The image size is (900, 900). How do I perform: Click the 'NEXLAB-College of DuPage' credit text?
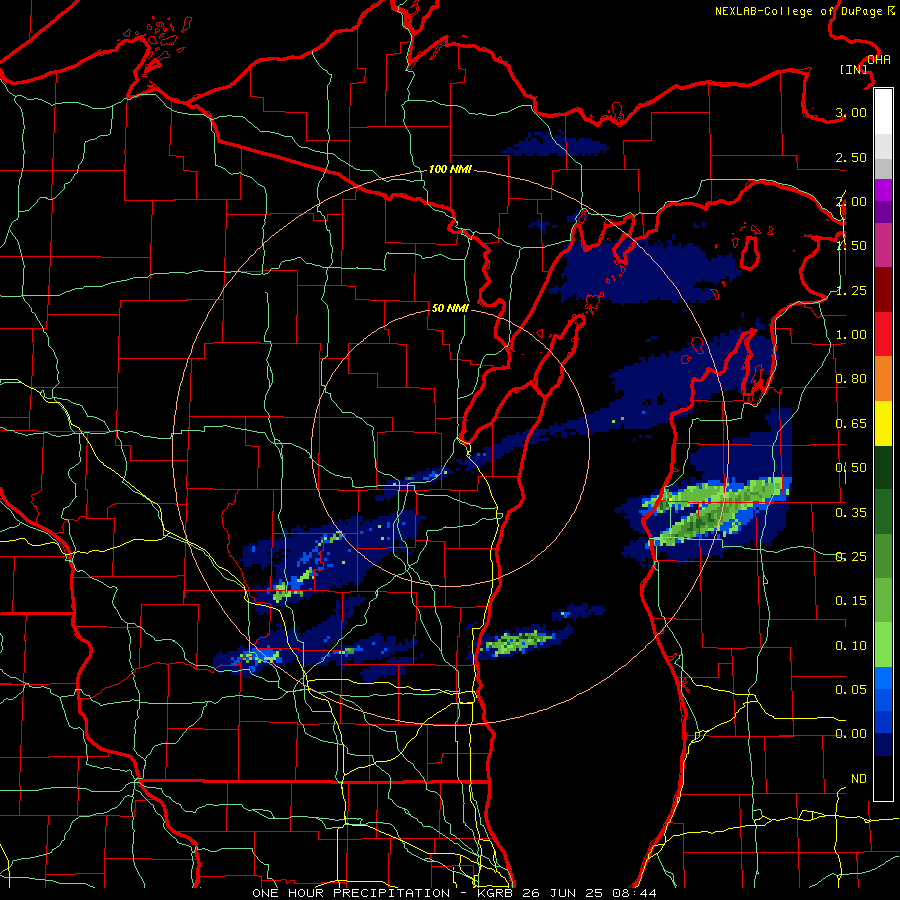pos(798,11)
